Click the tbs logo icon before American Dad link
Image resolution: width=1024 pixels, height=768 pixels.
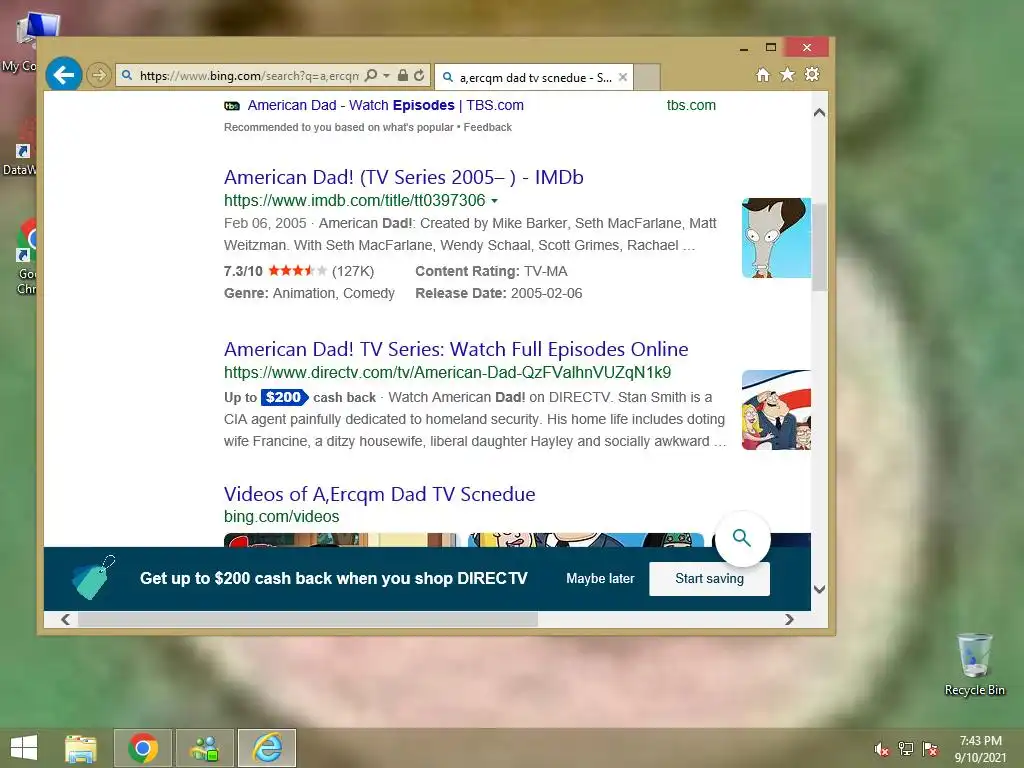point(232,106)
